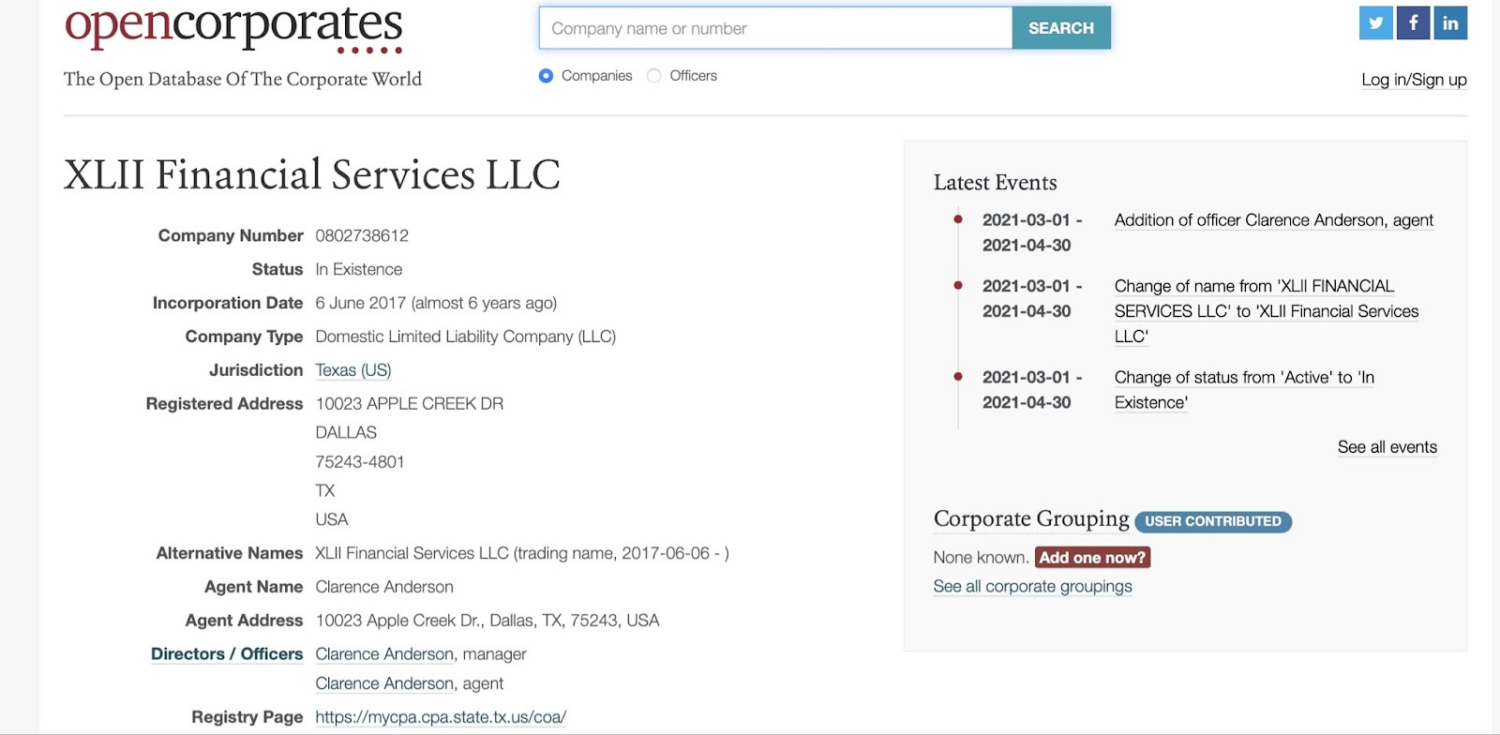Screen dimensions: 1500x735
Task: Click the 'Add one now?' button
Action: point(1092,558)
